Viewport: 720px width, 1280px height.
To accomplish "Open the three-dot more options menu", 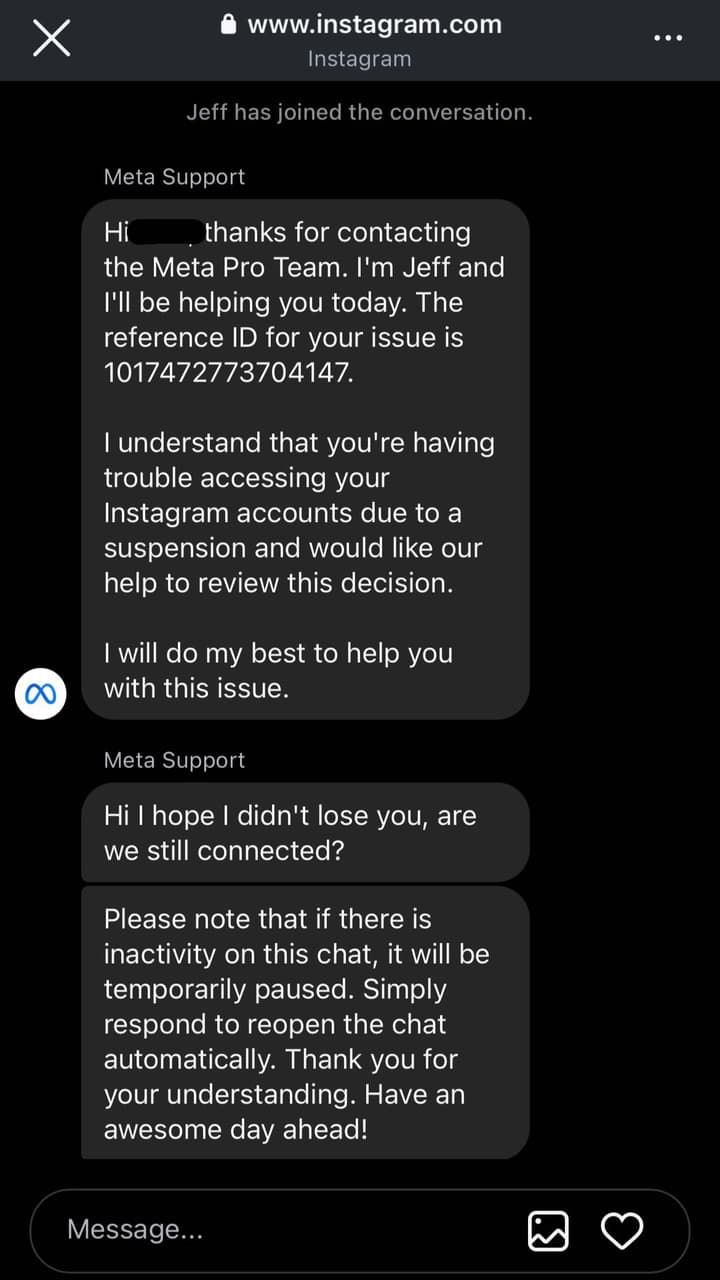I will [x=668, y=38].
